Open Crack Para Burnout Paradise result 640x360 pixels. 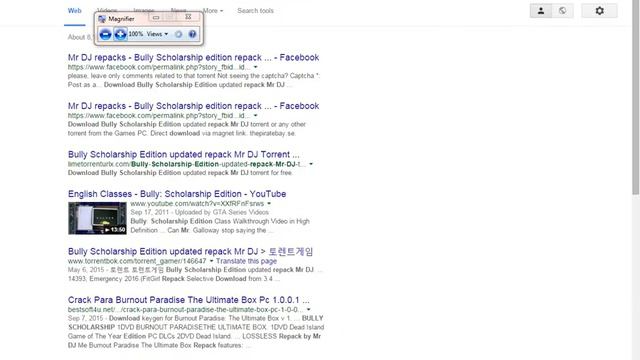pos(189,300)
